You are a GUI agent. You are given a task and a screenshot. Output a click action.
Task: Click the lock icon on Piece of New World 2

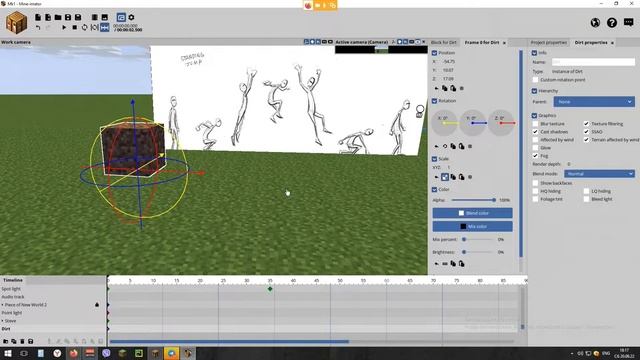pos(97,305)
